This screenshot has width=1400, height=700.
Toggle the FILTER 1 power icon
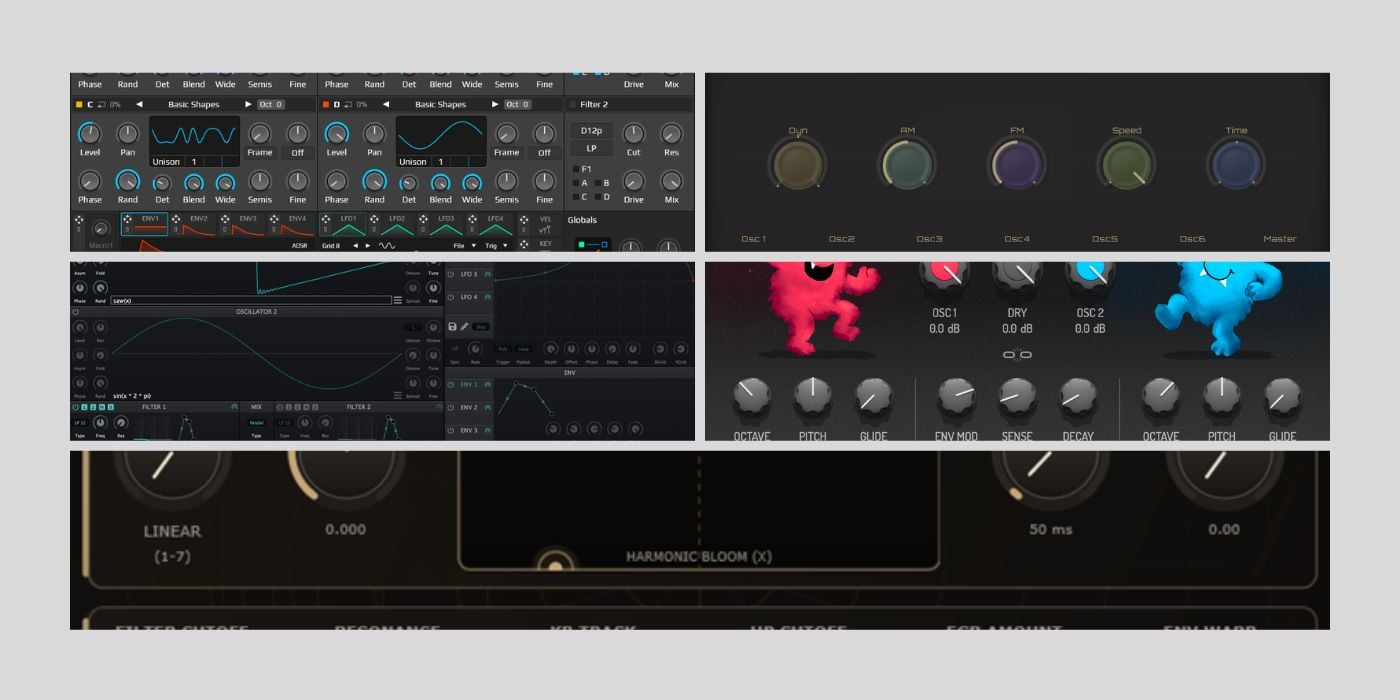point(76,407)
